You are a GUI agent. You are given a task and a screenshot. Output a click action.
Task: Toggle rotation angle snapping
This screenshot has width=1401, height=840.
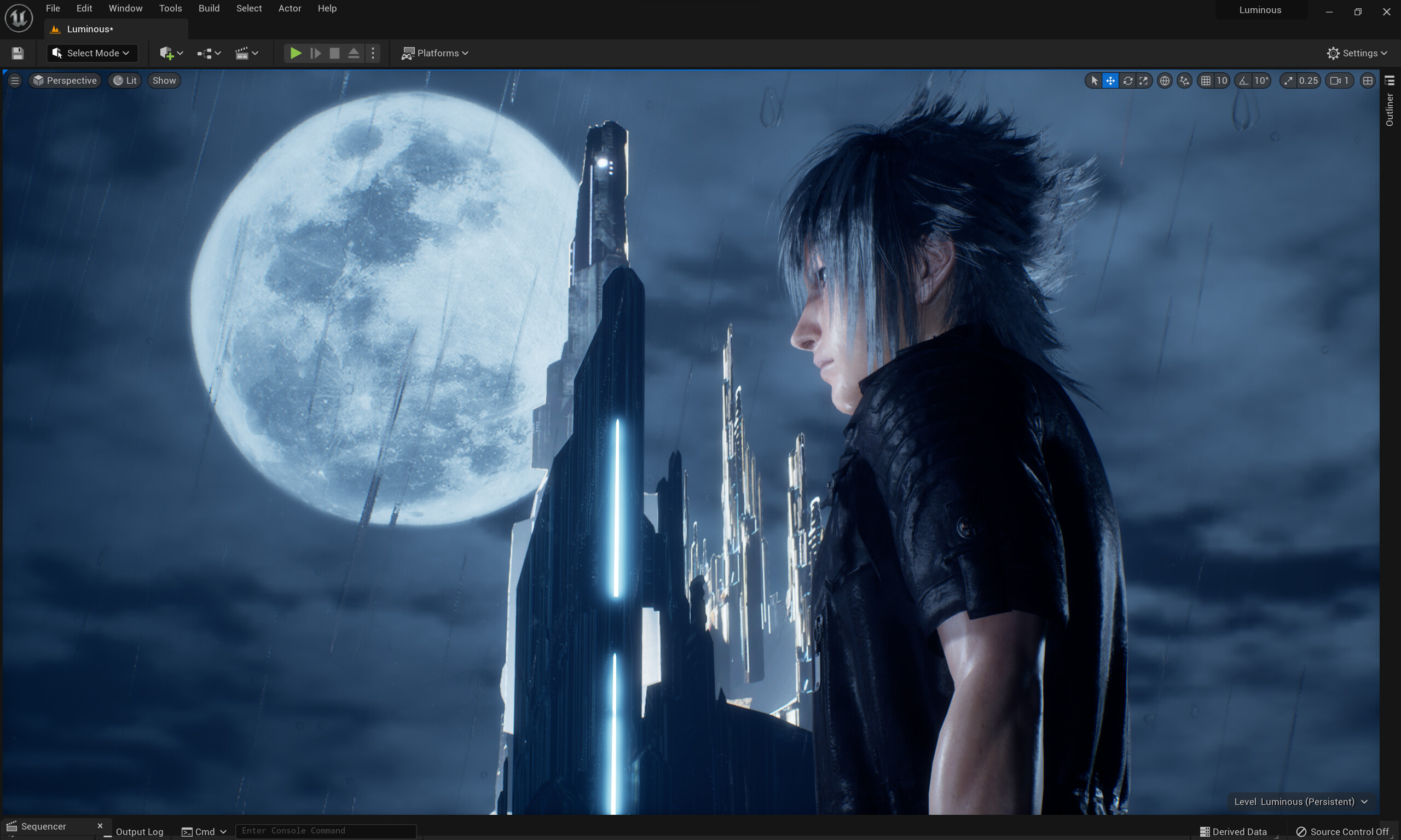(1243, 80)
